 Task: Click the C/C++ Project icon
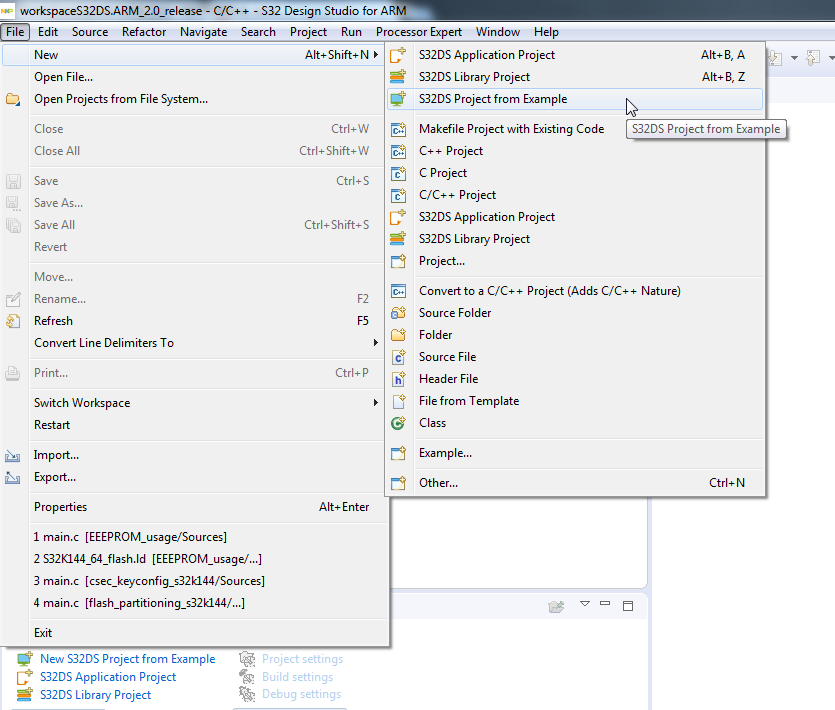(x=398, y=195)
